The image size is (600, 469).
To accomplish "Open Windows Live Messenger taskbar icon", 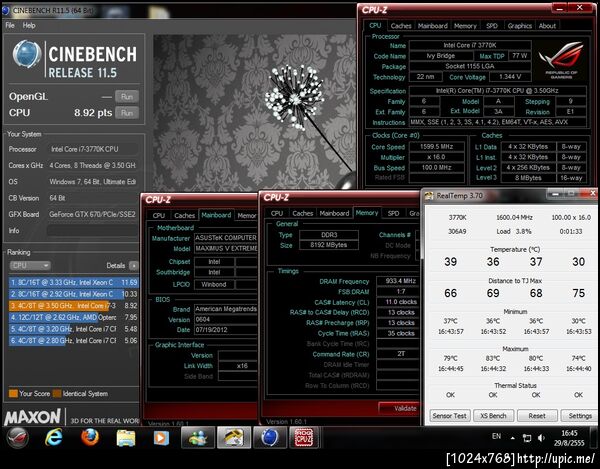I will point(197,438).
